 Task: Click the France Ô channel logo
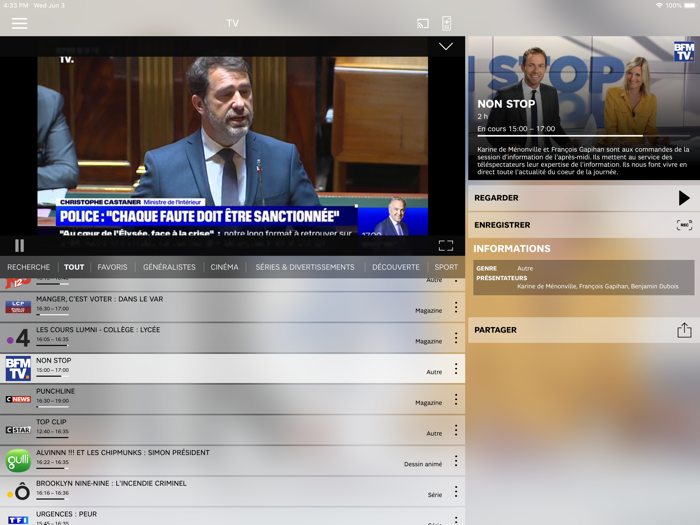[18, 492]
